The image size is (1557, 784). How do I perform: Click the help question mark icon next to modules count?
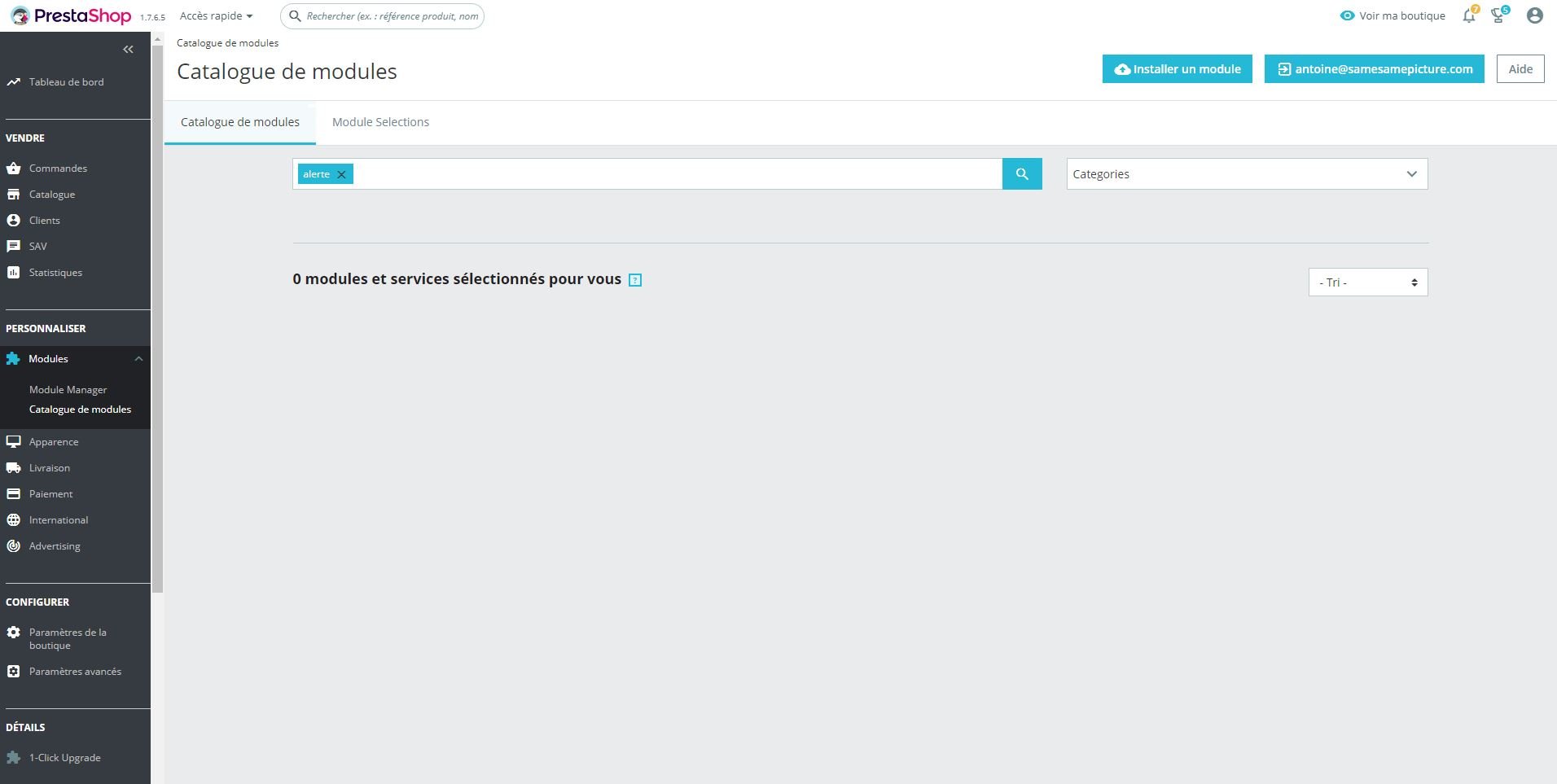[635, 280]
